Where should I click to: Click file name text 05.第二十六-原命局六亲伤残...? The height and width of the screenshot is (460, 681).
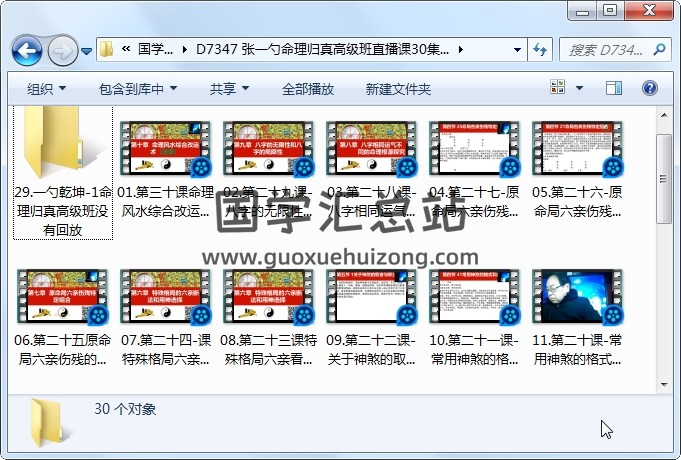[x=578, y=202]
